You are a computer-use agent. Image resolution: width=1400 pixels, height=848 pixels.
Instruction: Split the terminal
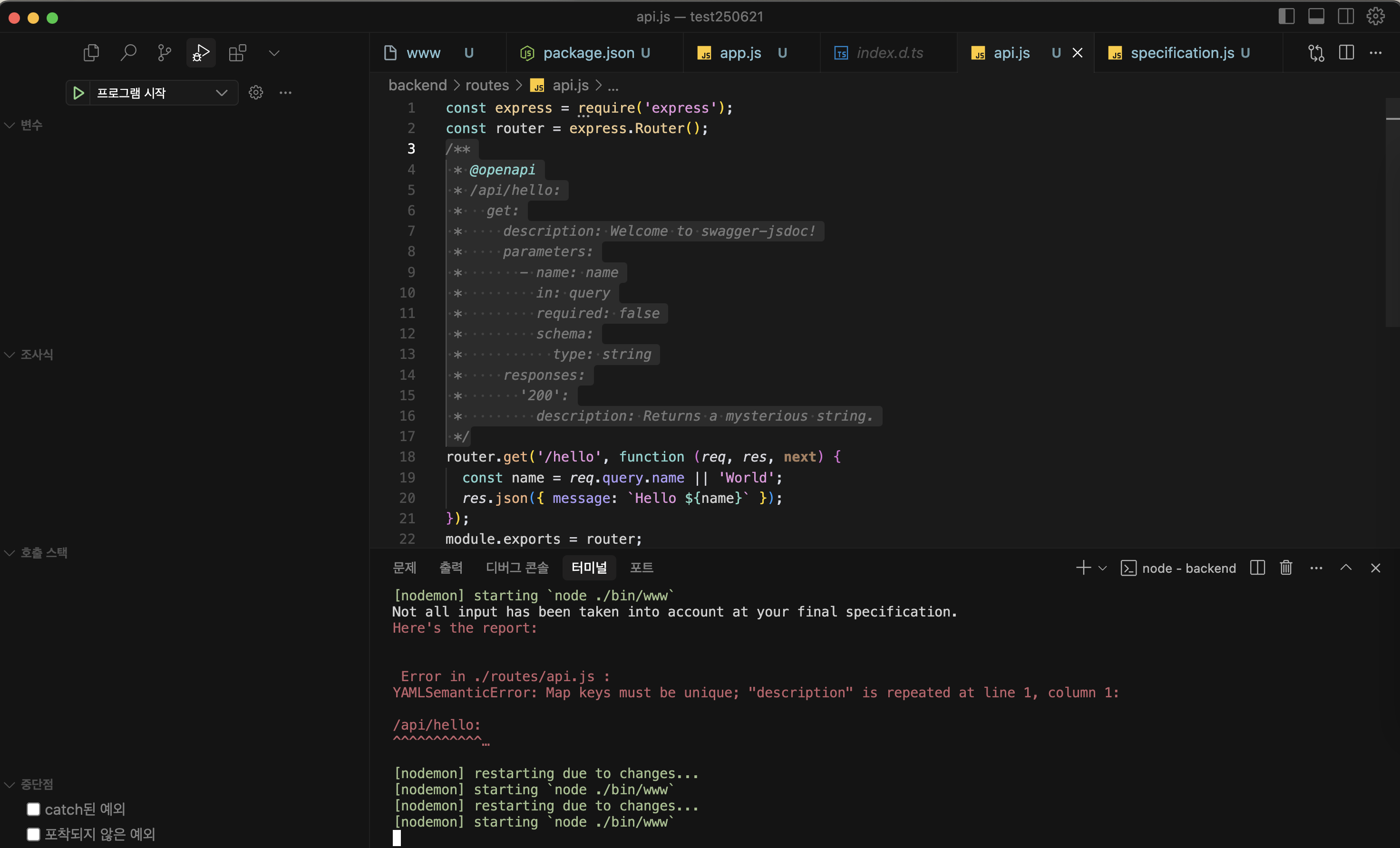tap(1257, 568)
